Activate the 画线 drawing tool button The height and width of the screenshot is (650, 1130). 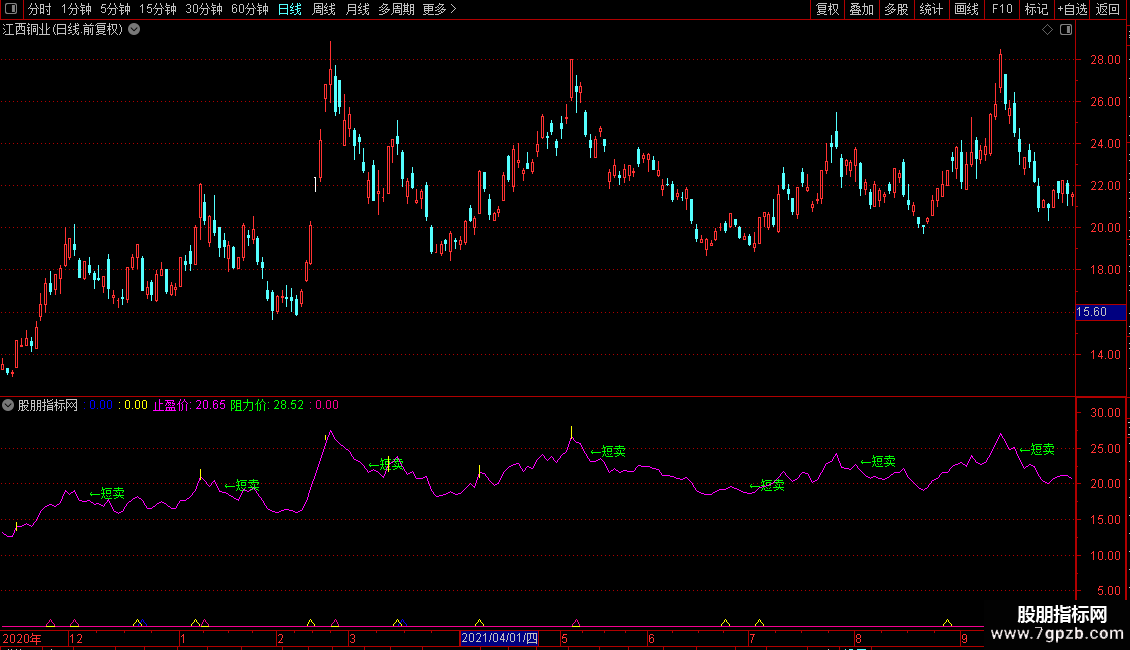coord(966,9)
